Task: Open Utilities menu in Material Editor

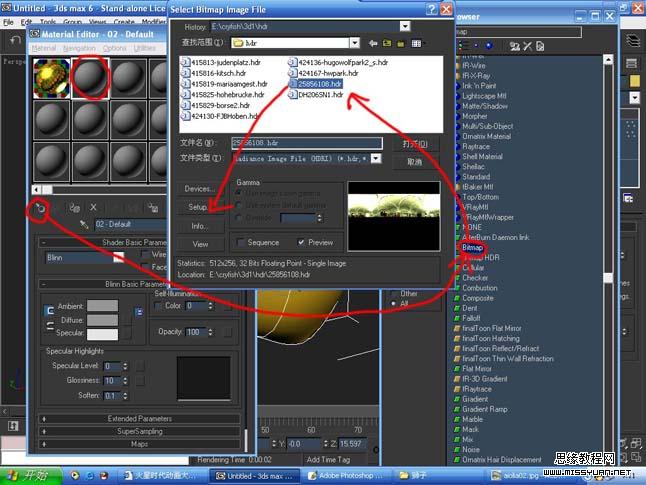Action: [145, 48]
